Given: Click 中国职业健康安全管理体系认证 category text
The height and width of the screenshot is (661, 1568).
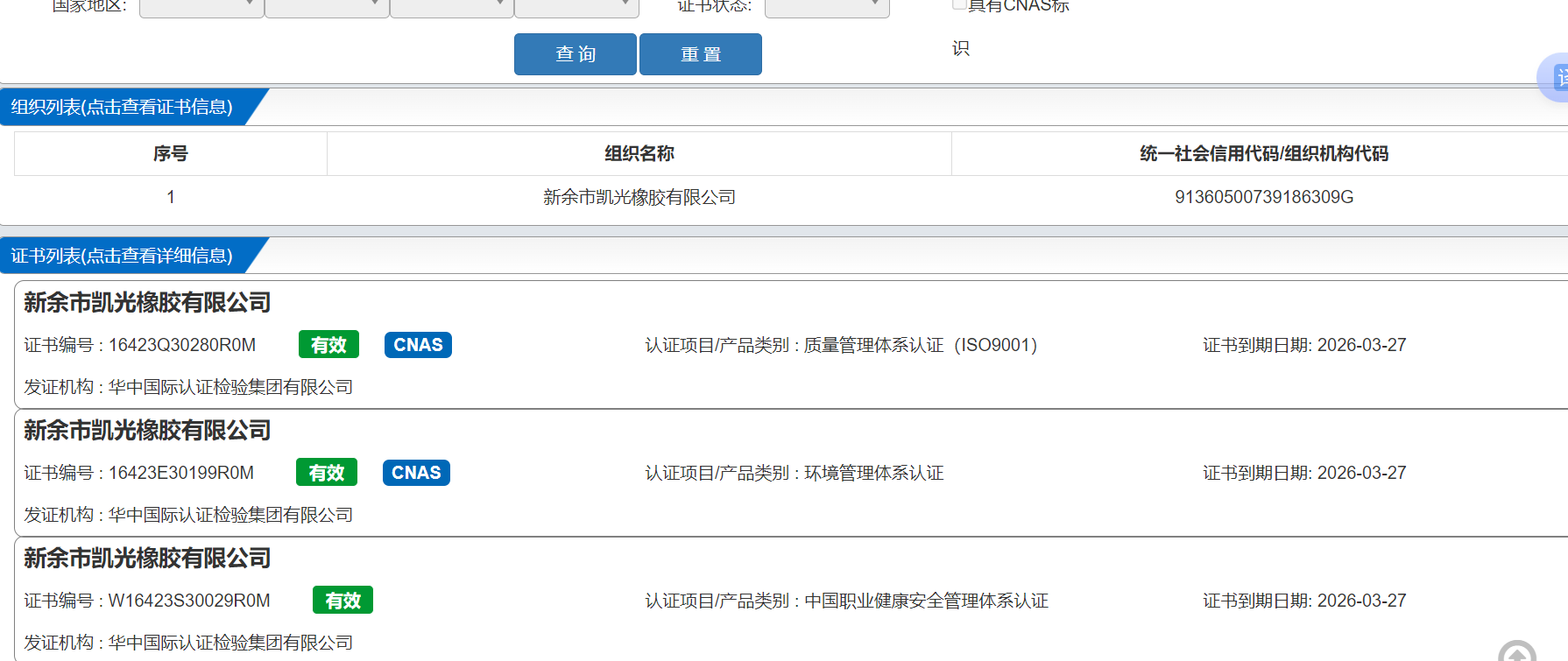Looking at the screenshot, I should [x=926, y=601].
